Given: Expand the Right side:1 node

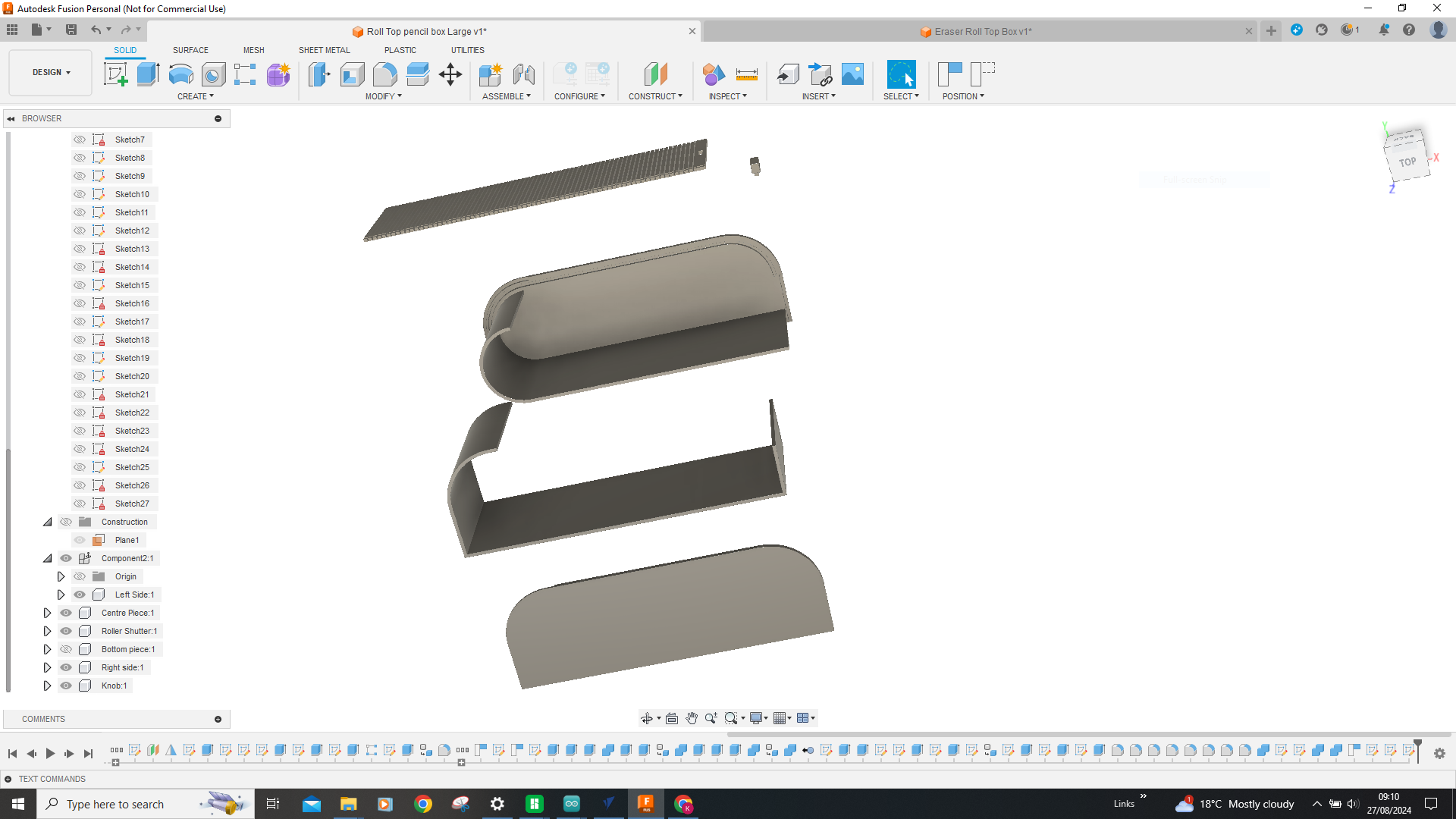Looking at the screenshot, I should coord(47,667).
